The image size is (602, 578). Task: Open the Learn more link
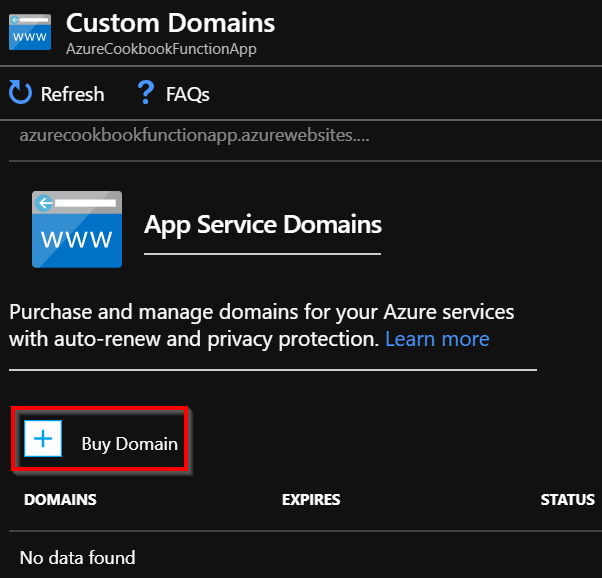[437, 339]
